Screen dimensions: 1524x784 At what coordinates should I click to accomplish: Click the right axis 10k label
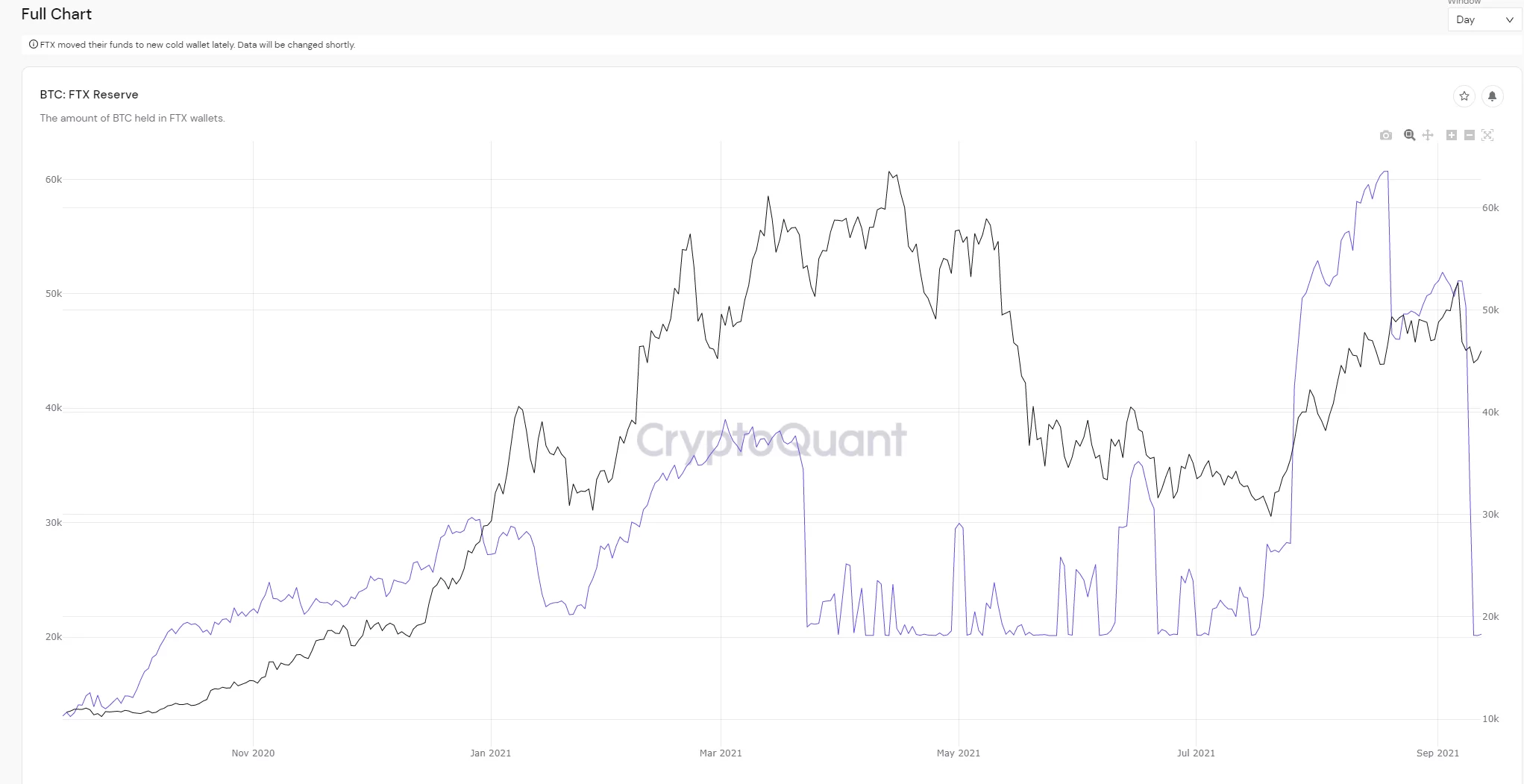pos(1490,719)
